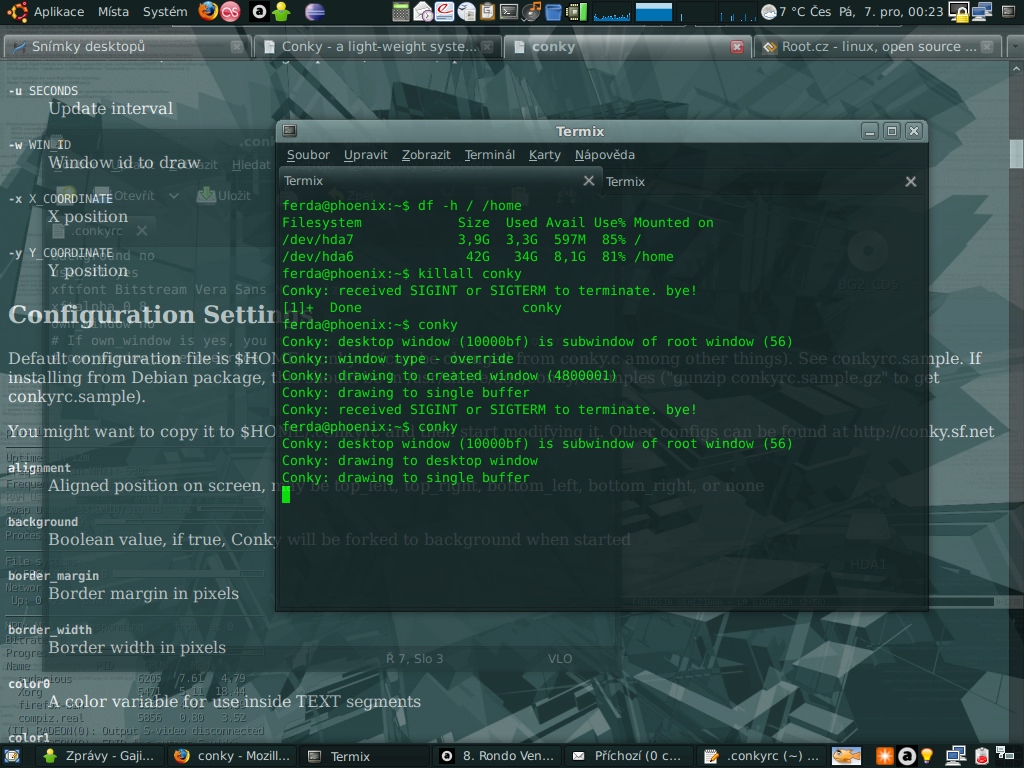
Task: Click the Amarok tray icon in bottom panel
Action: coord(906,756)
